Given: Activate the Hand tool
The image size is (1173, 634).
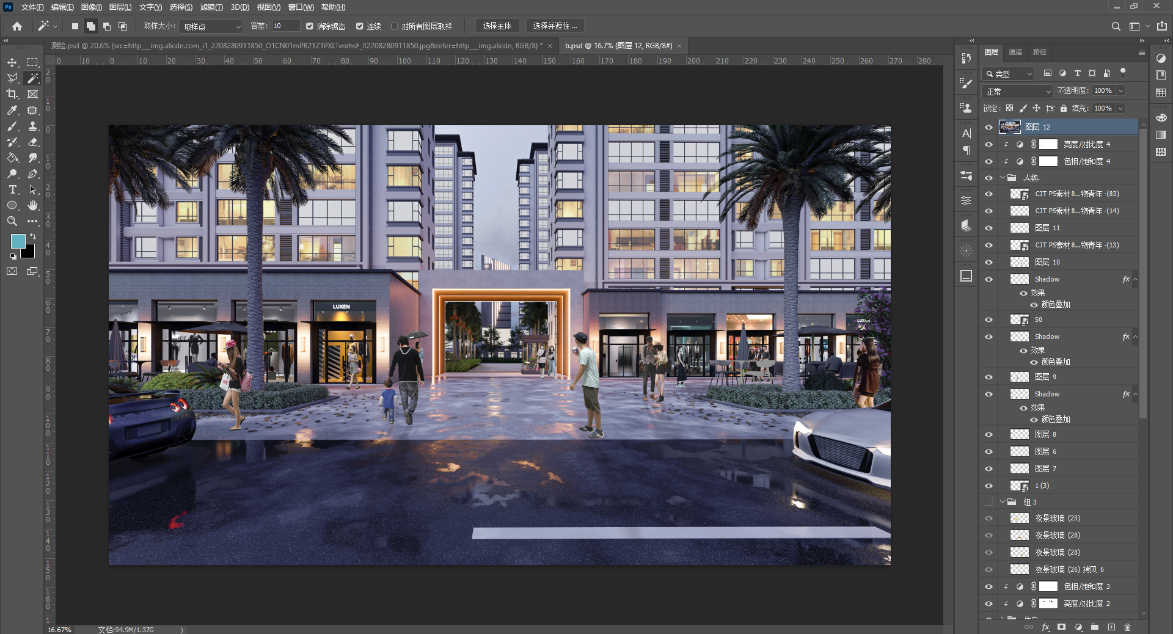Looking at the screenshot, I should click(x=33, y=205).
